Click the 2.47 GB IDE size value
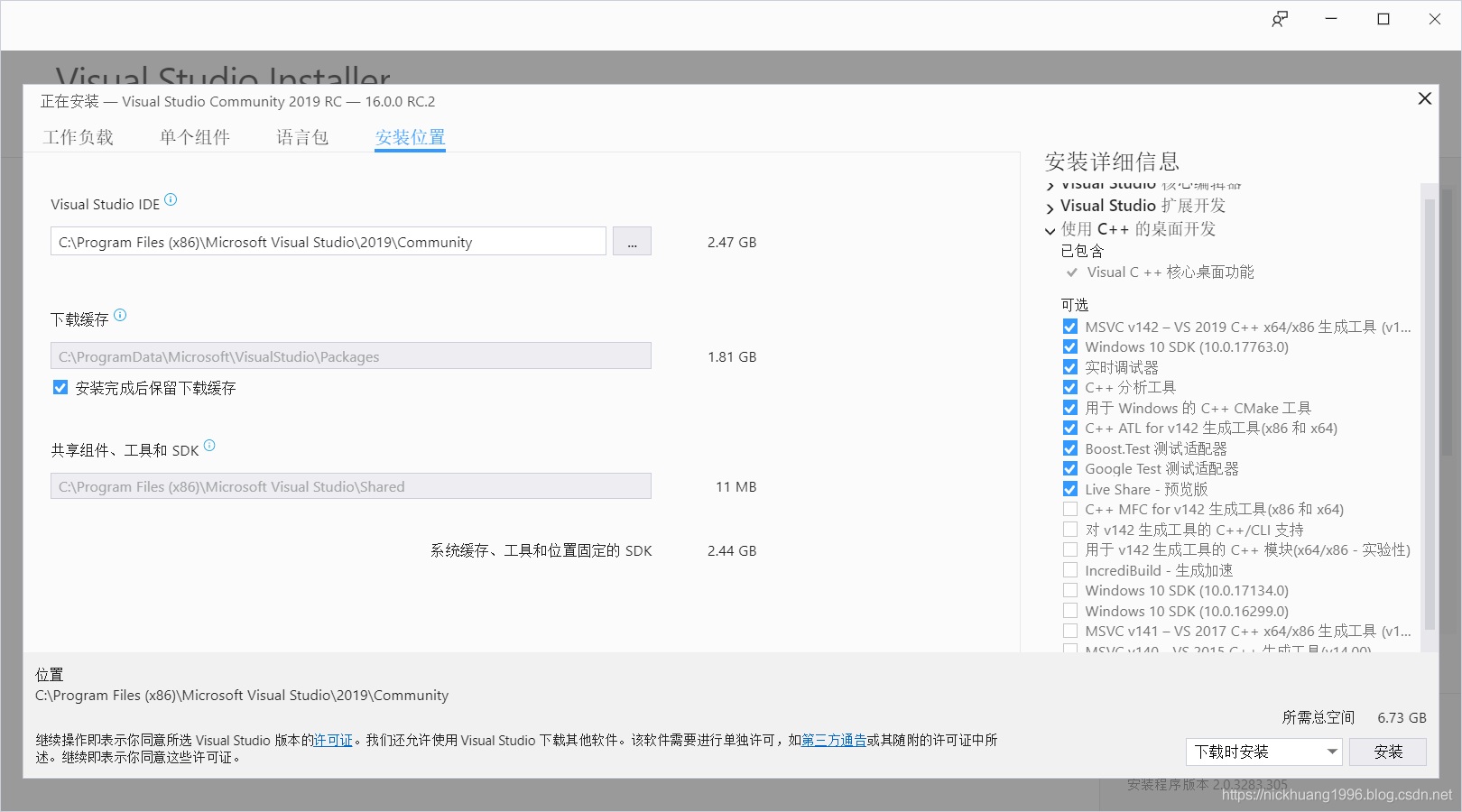The height and width of the screenshot is (812, 1462). pyautogui.click(x=732, y=242)
